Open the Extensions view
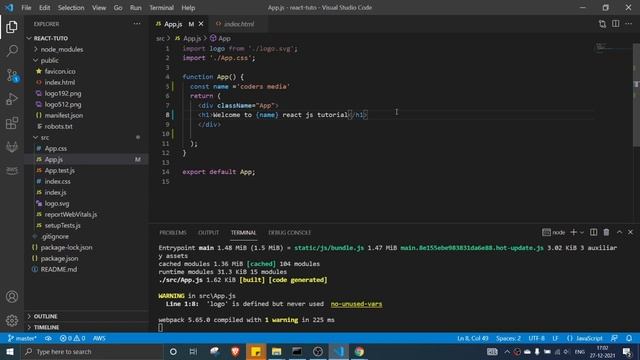 [12, 123]
